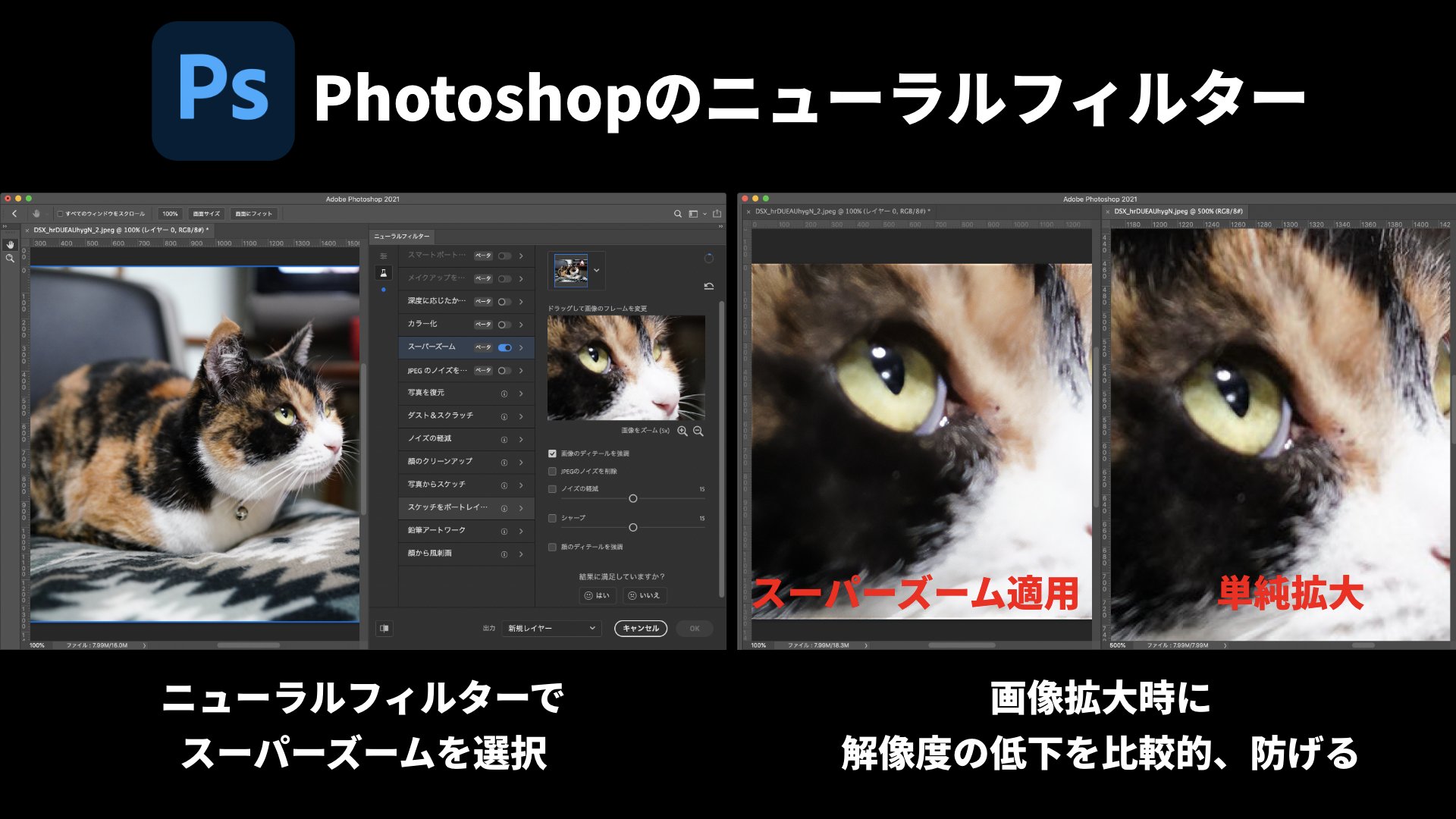The image size is (1456, 819).
Task: Toggle すべてのウィンドウをスクロール checkbox
Action: coord(60,214)
